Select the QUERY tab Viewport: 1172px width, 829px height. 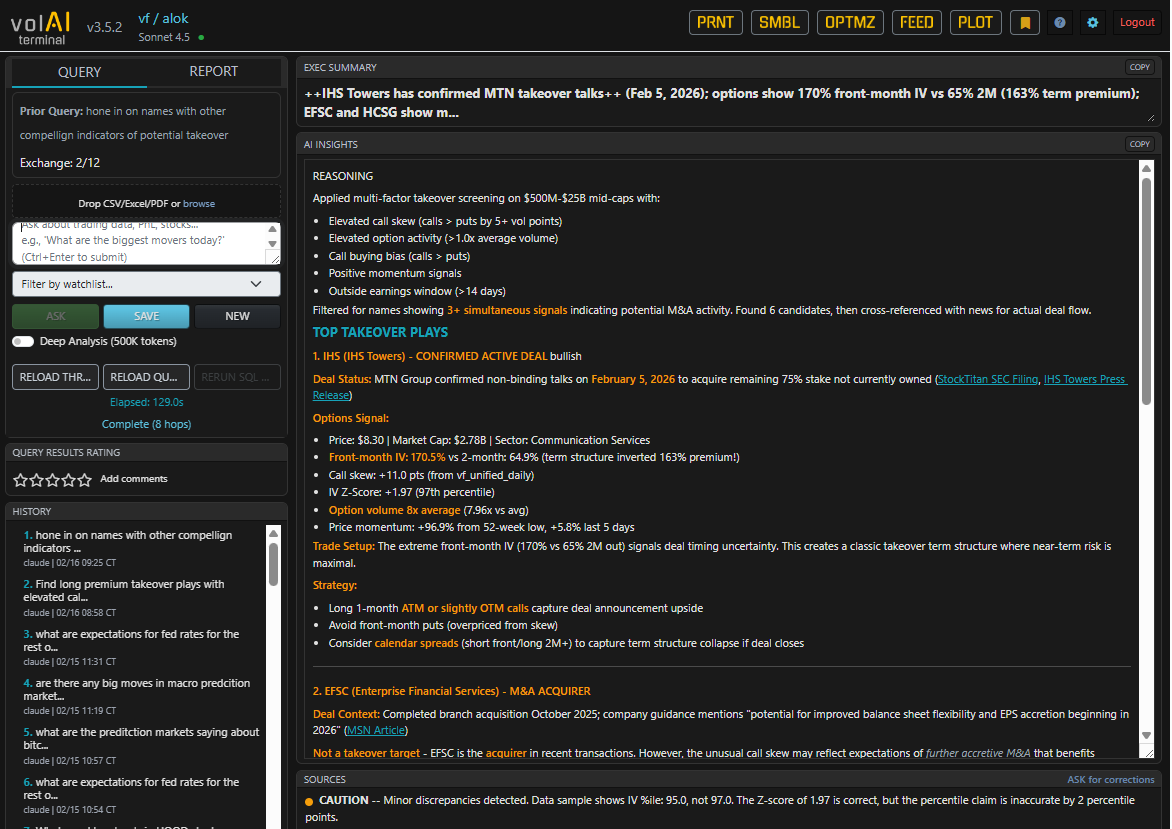pos(79,72)
